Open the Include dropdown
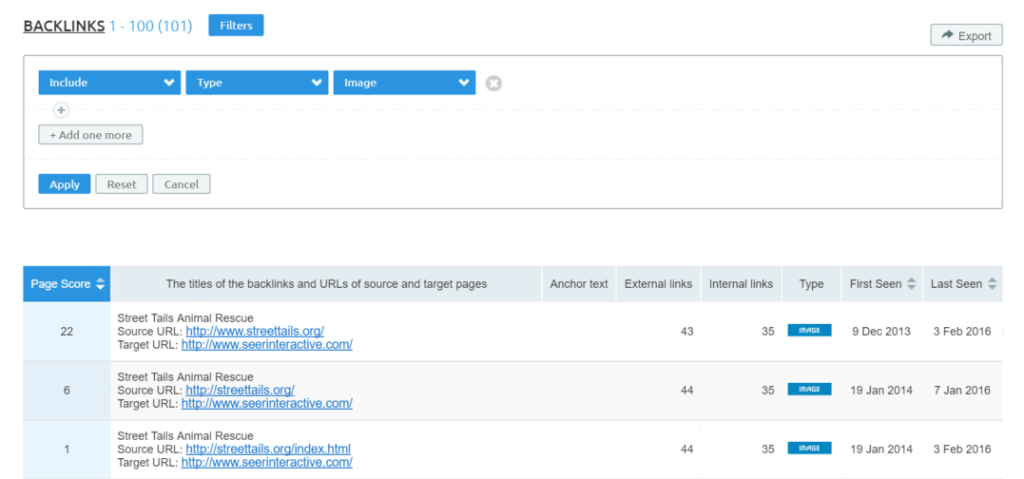1024x479 pixels. click(110, 83)
